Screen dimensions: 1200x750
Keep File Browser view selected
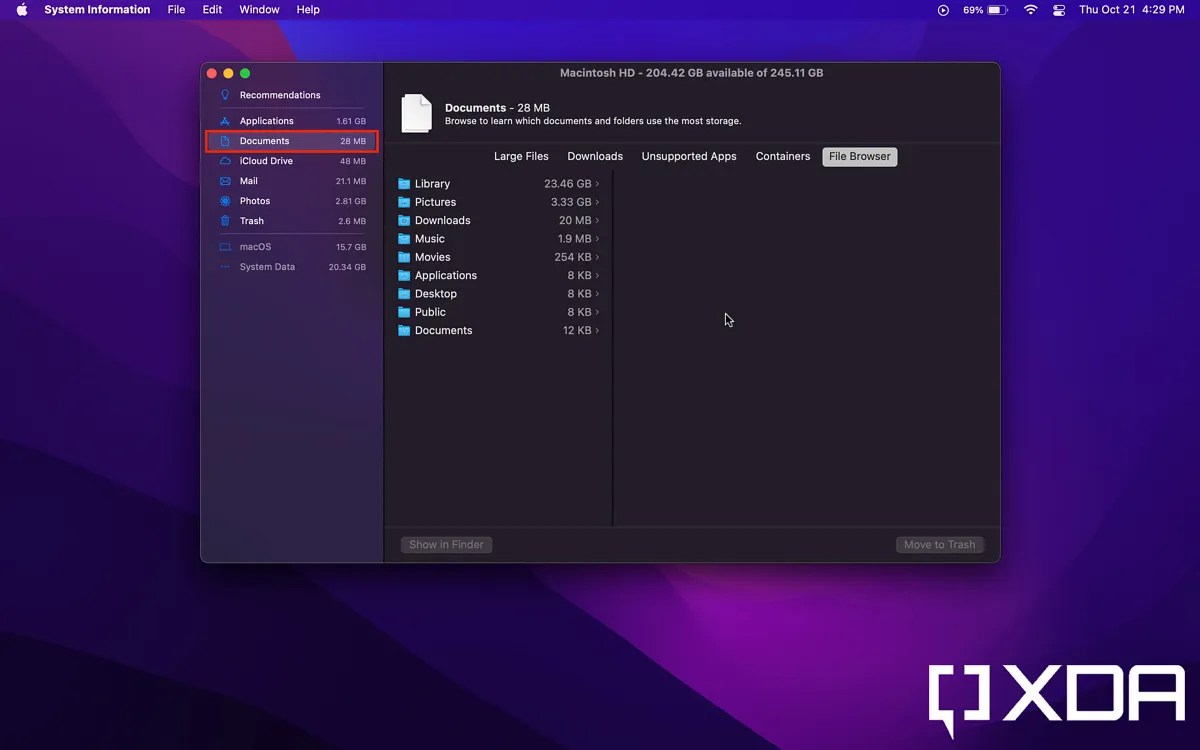tap(859, 156)
